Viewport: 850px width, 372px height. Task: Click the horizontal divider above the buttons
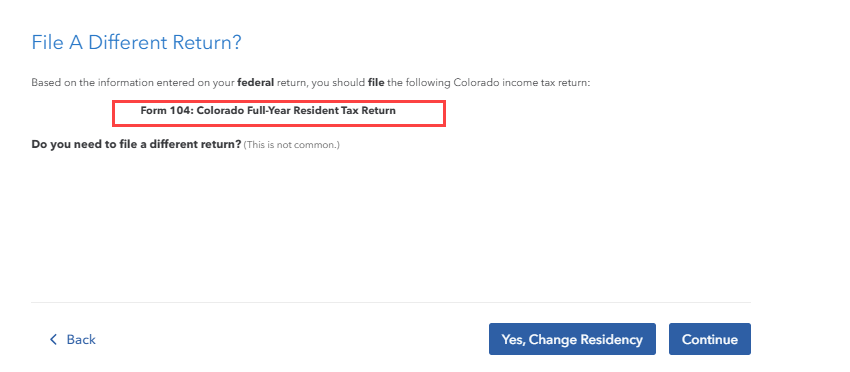(391, 302)
